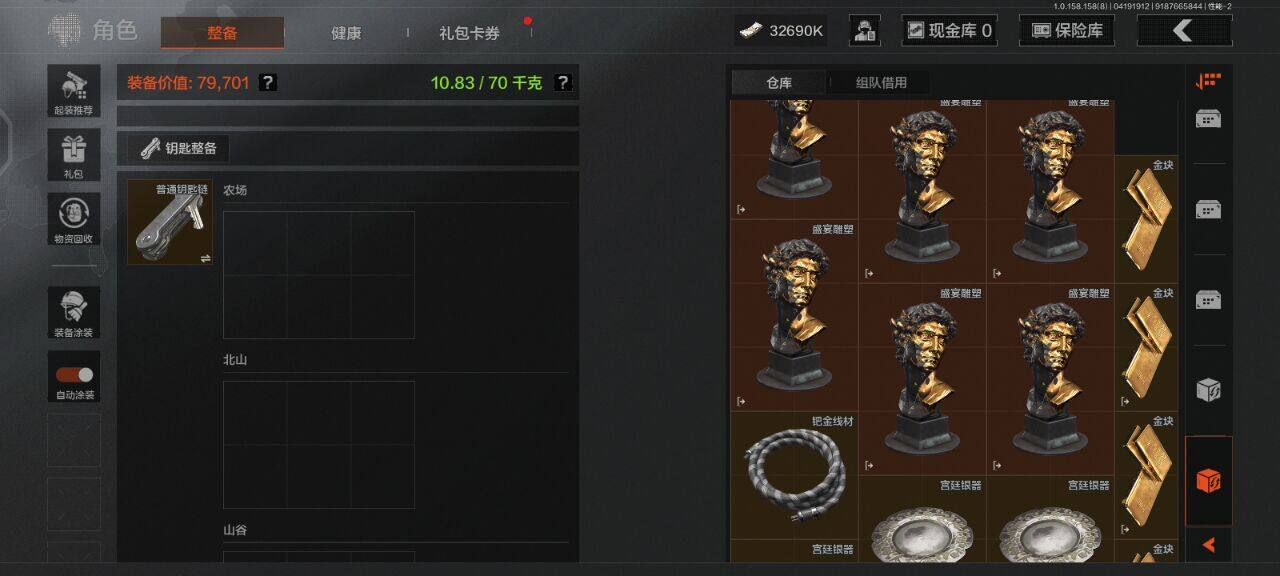Select the 钯金线材 cable item in storage
This screenshot has width=1280, height=576.
tap(794, 476)
